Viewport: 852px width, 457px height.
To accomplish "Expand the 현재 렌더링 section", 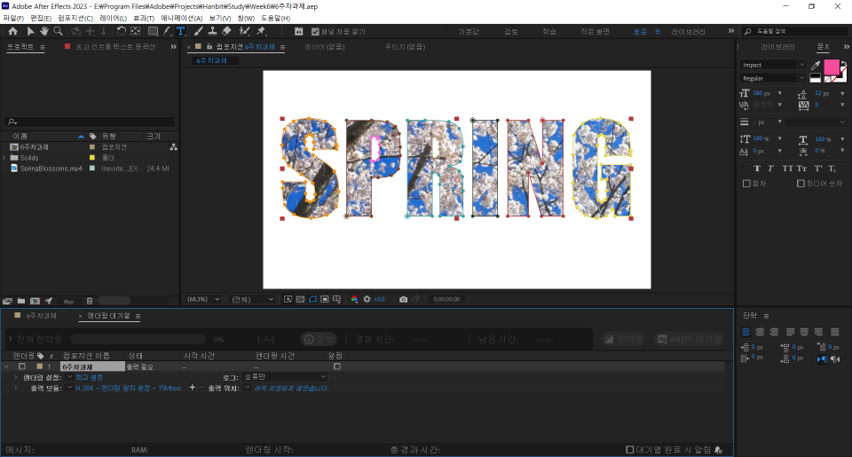I will (10, 339).
